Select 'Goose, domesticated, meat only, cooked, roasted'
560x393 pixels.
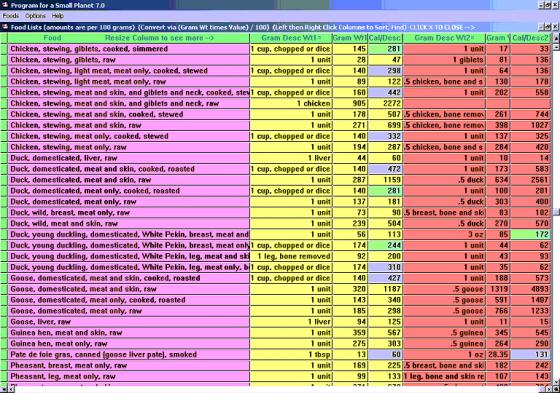pyautogui.click(x=129, y=300)
